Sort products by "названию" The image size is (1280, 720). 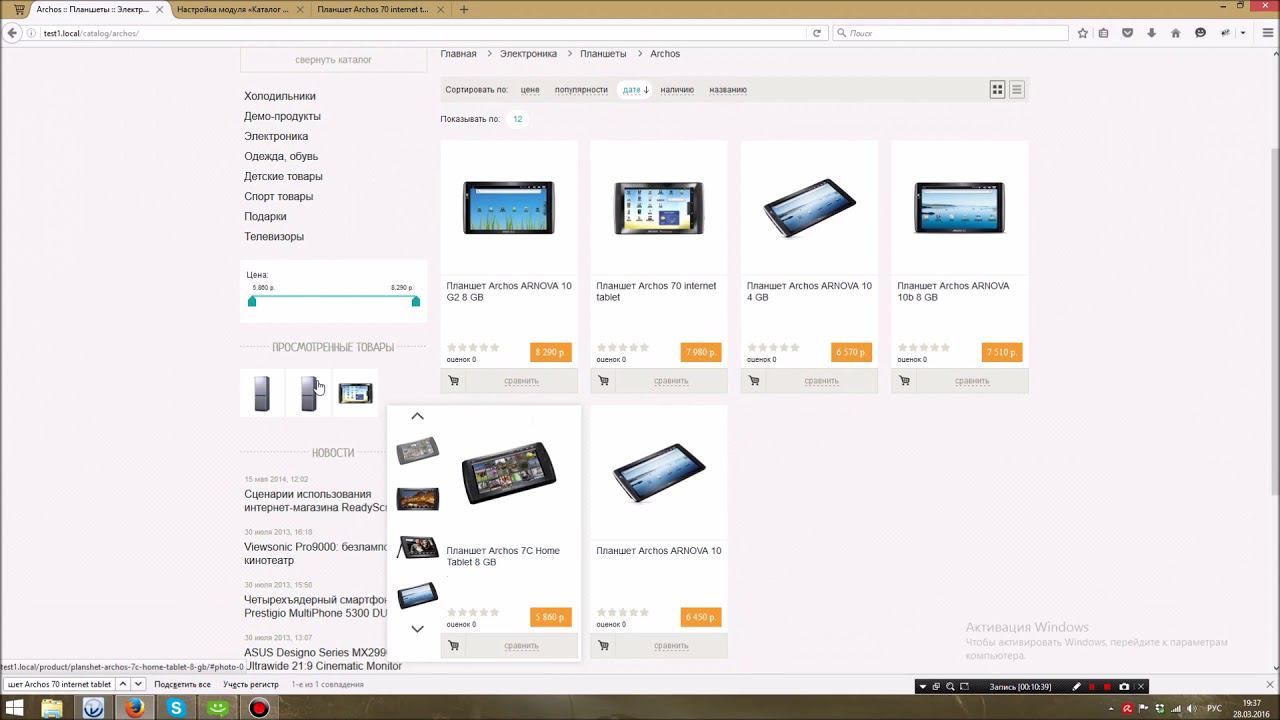[x=728, y=90]
